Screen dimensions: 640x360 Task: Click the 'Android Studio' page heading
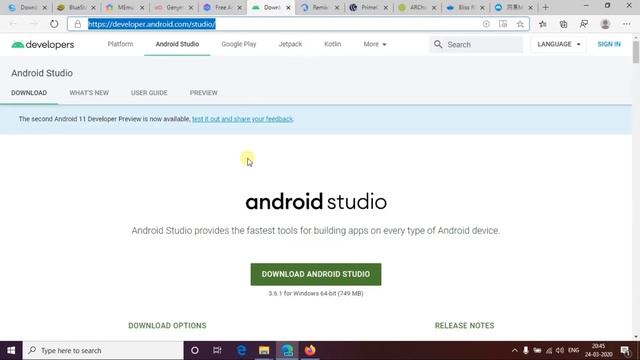[x=42, y=73]
